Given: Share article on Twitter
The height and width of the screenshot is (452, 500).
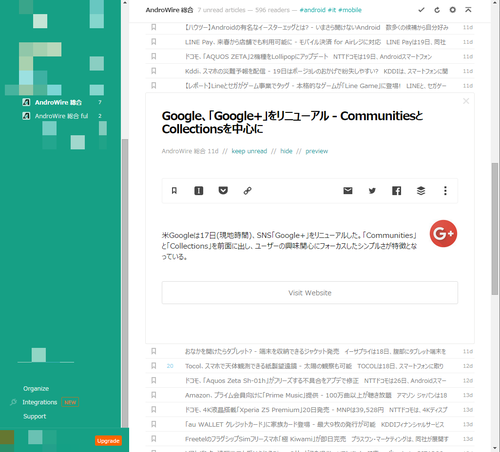Looking at the screenshot, I should click(372, 191).
